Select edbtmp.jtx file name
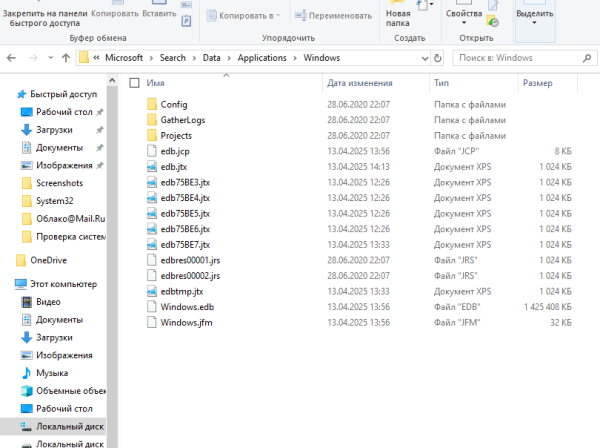Screen dimensions: 600x448 (x=182, y=292)
